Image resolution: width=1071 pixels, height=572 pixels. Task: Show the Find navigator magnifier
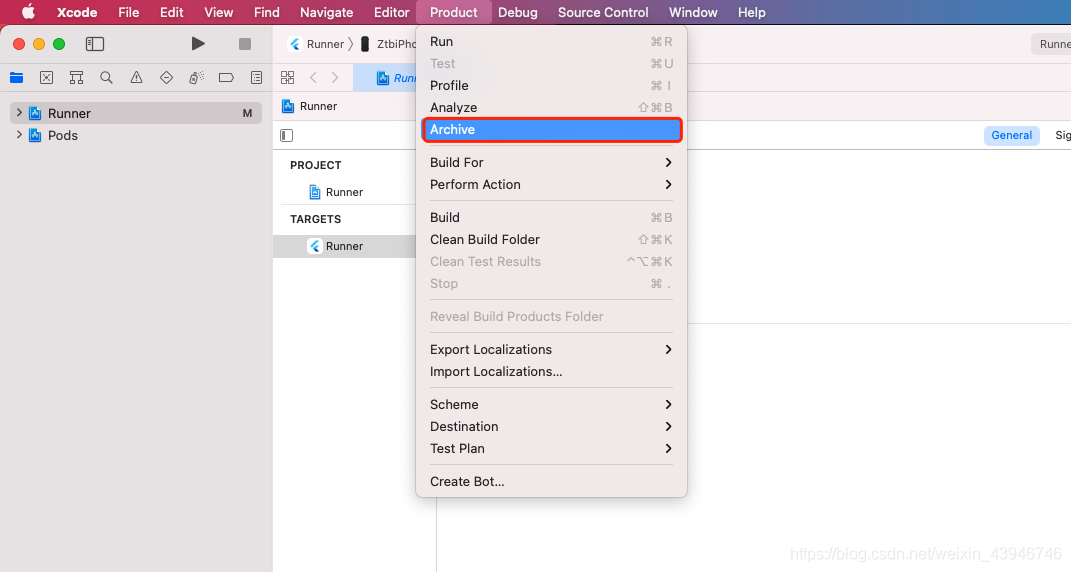coord(107,78)
